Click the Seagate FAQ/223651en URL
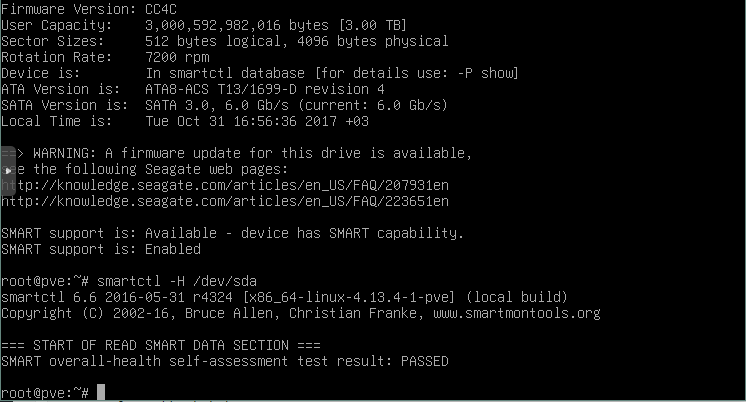This screenshot has height=402, width=746. [225, 201]
